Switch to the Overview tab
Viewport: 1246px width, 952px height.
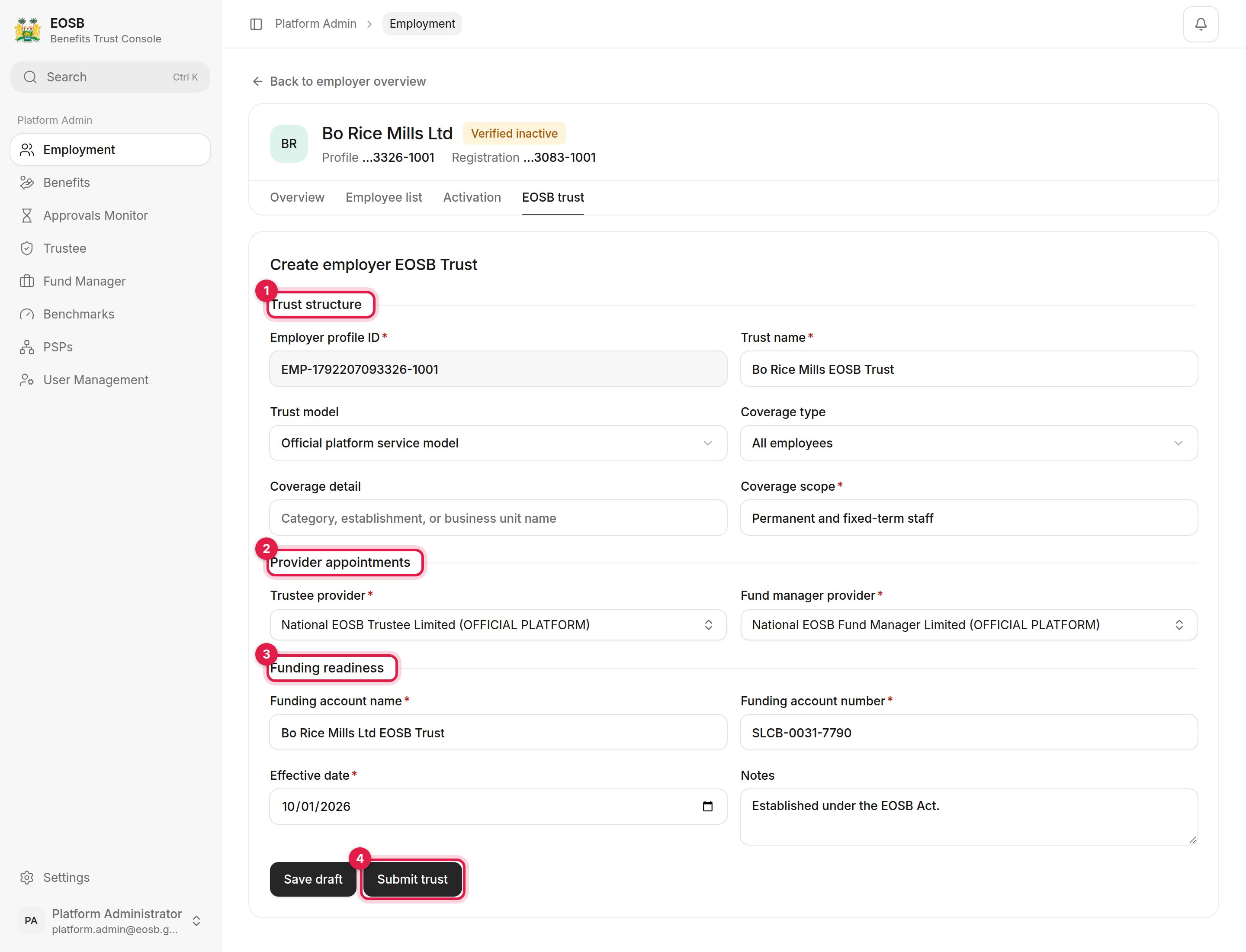[297, 197]
